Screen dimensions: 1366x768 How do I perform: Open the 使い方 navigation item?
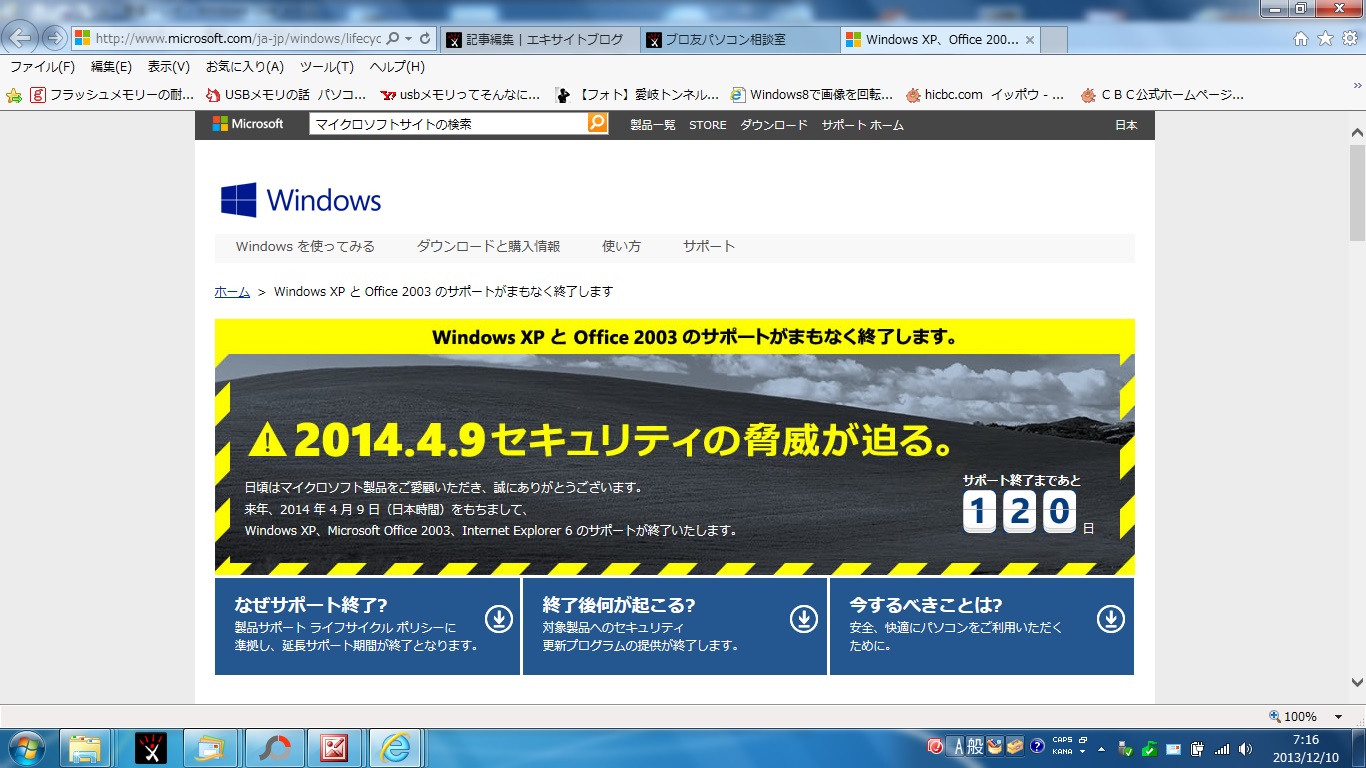(x=621, y=246)
